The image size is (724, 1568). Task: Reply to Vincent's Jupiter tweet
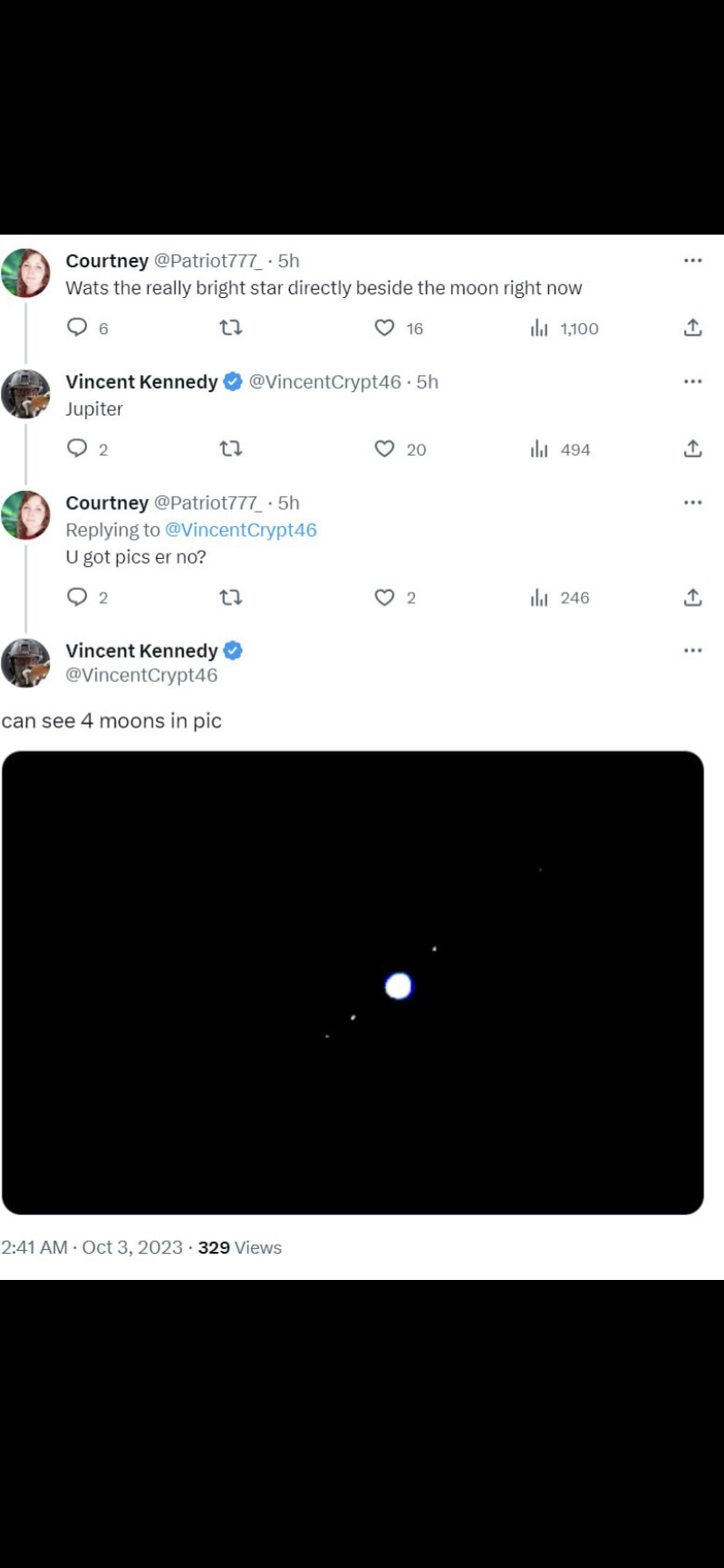coord(78,449)
